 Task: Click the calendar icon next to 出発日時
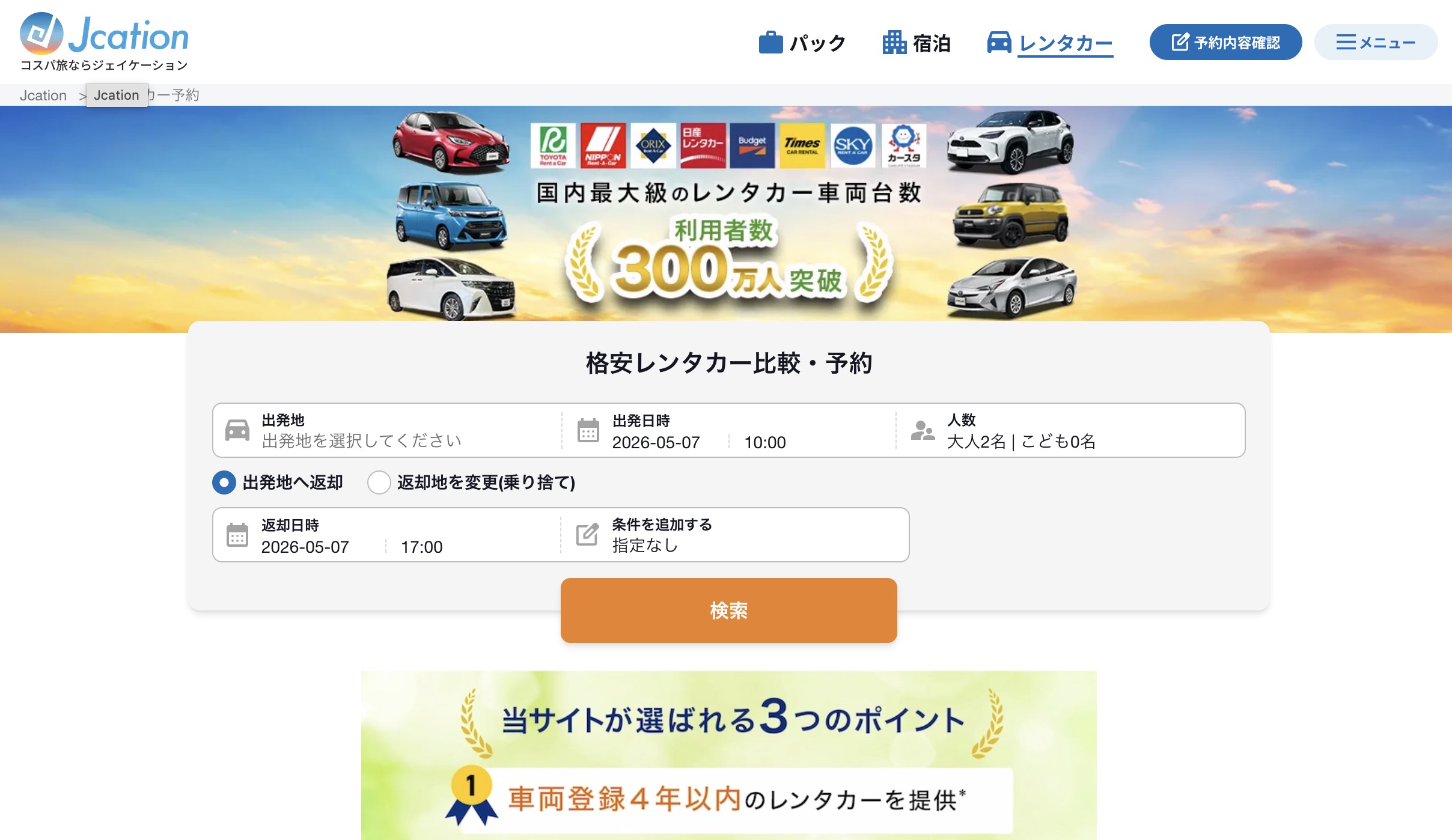pyautogui.click(x=588, y=430)
